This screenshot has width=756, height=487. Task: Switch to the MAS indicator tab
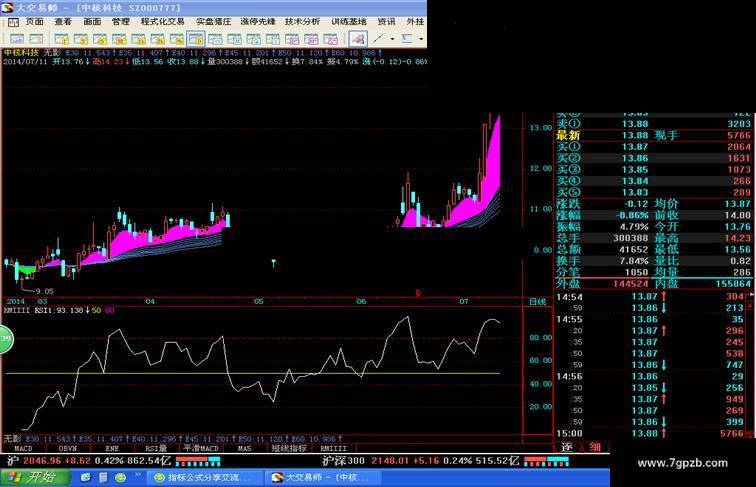point(244,448)
